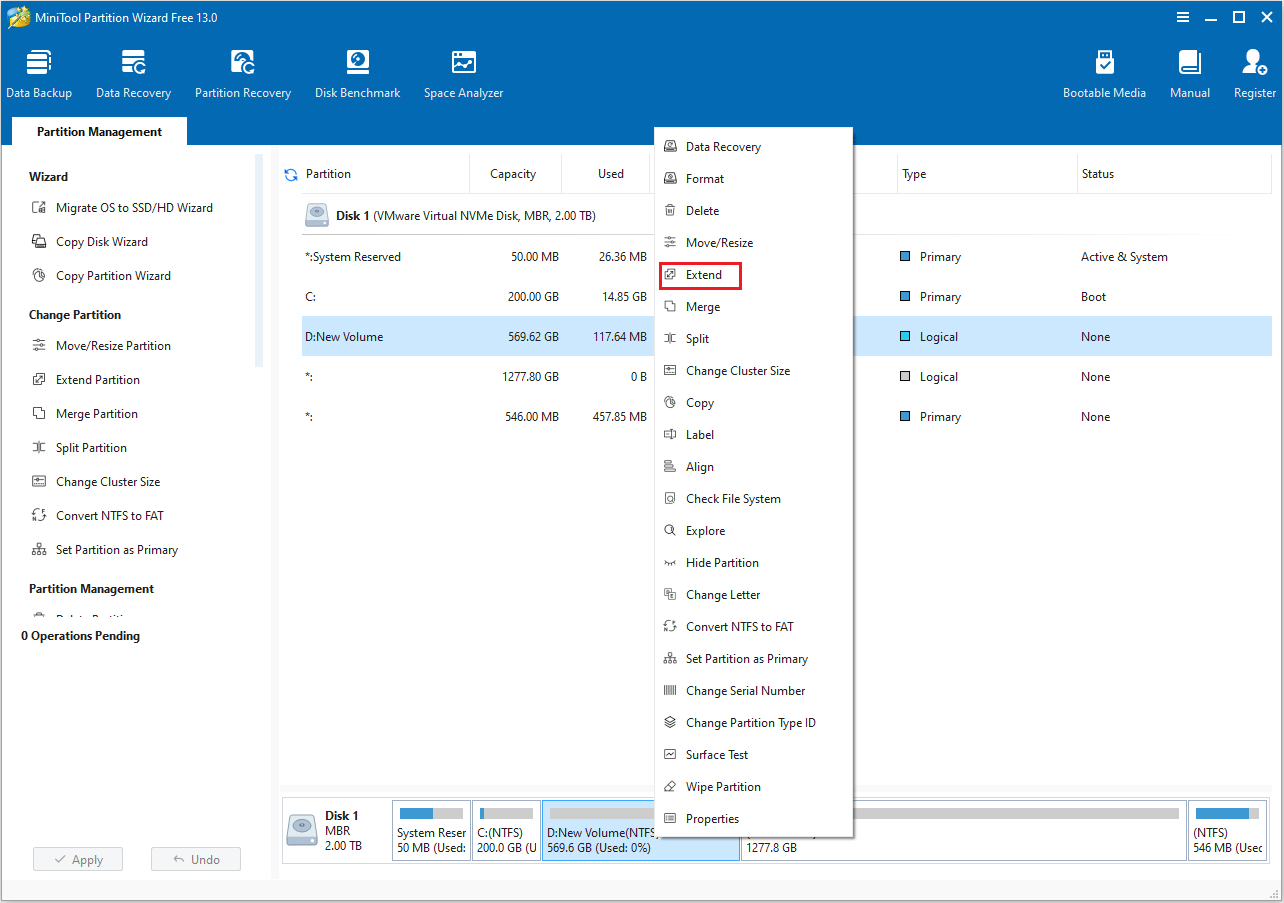
Task: Open Data Backup from the toolbar
Action: (x=39, y=75)
